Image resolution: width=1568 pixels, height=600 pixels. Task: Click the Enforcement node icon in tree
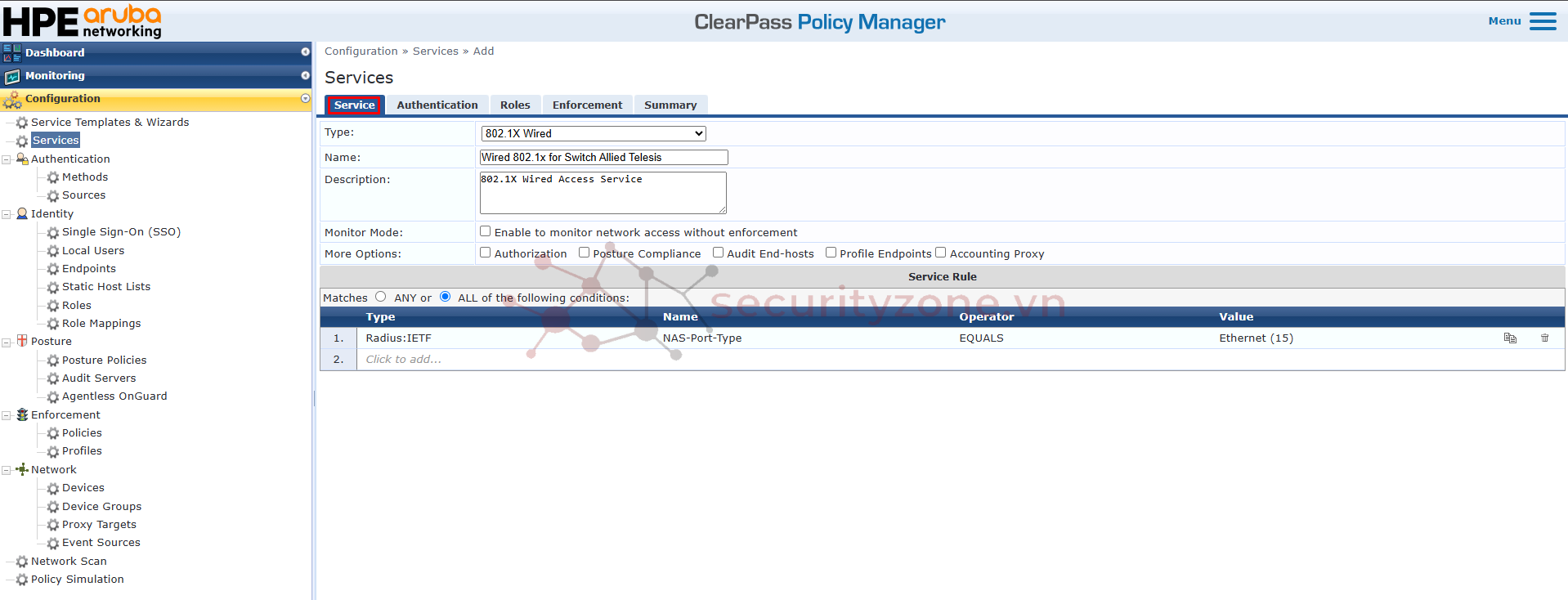tap(22, 414)
